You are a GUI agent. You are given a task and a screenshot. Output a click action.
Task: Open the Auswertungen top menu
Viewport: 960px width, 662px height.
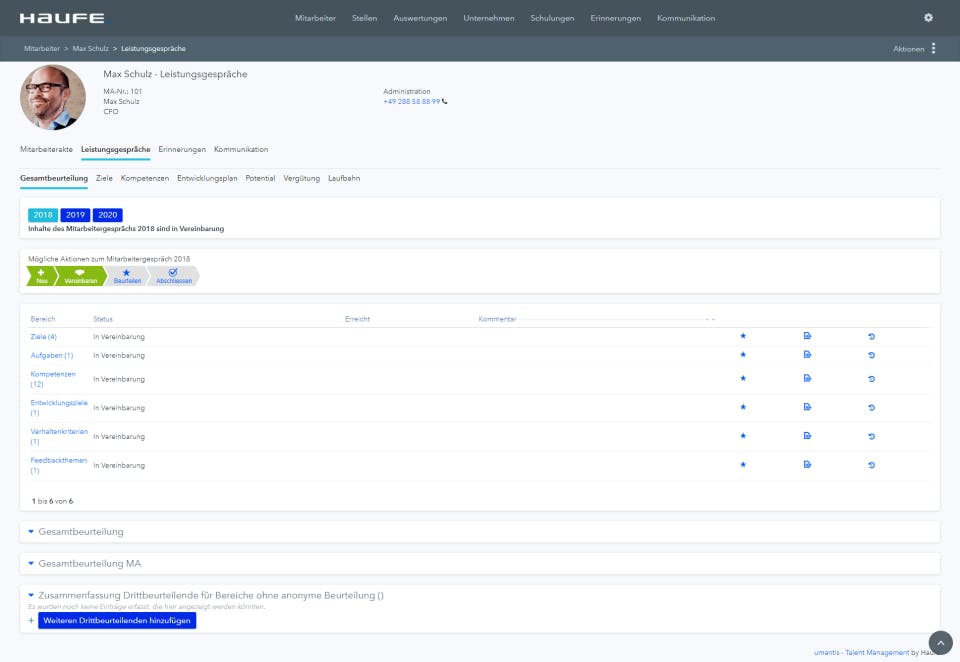click(420, 18)
